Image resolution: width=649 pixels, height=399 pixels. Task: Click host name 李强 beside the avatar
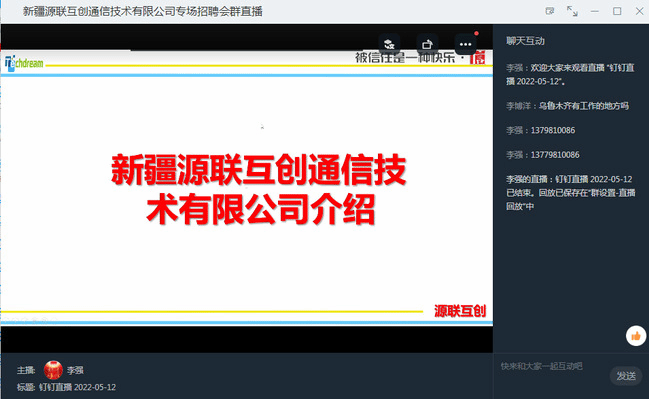75,370
